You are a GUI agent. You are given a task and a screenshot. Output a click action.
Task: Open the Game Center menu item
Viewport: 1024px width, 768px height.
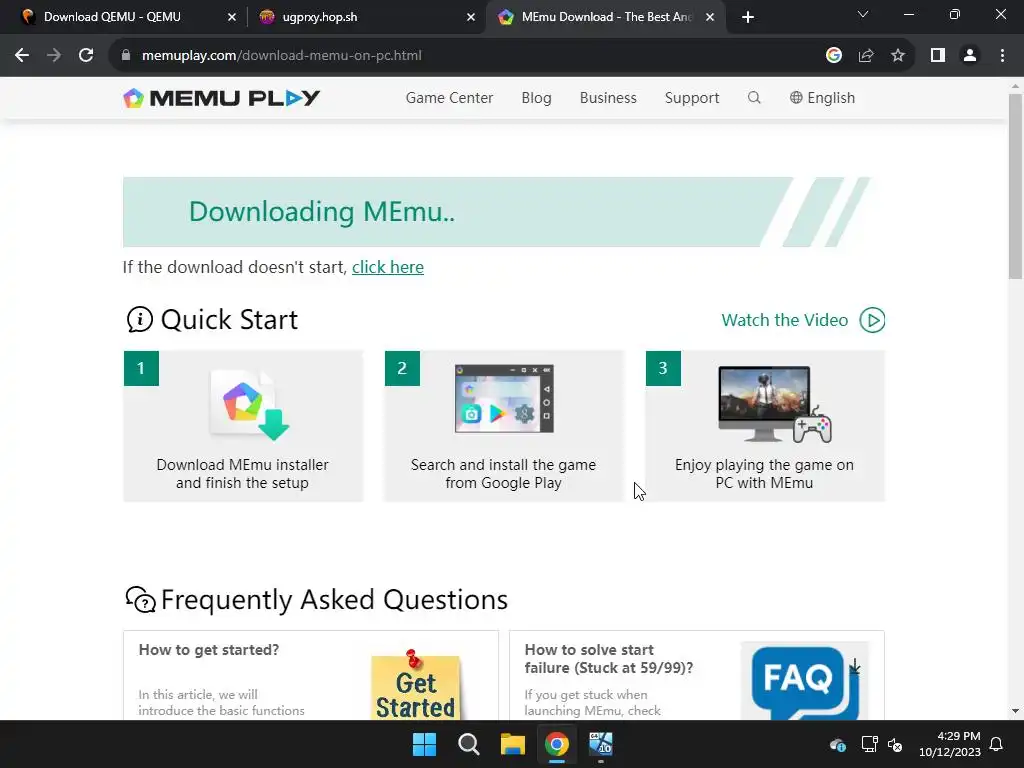(x=449, y=98)
